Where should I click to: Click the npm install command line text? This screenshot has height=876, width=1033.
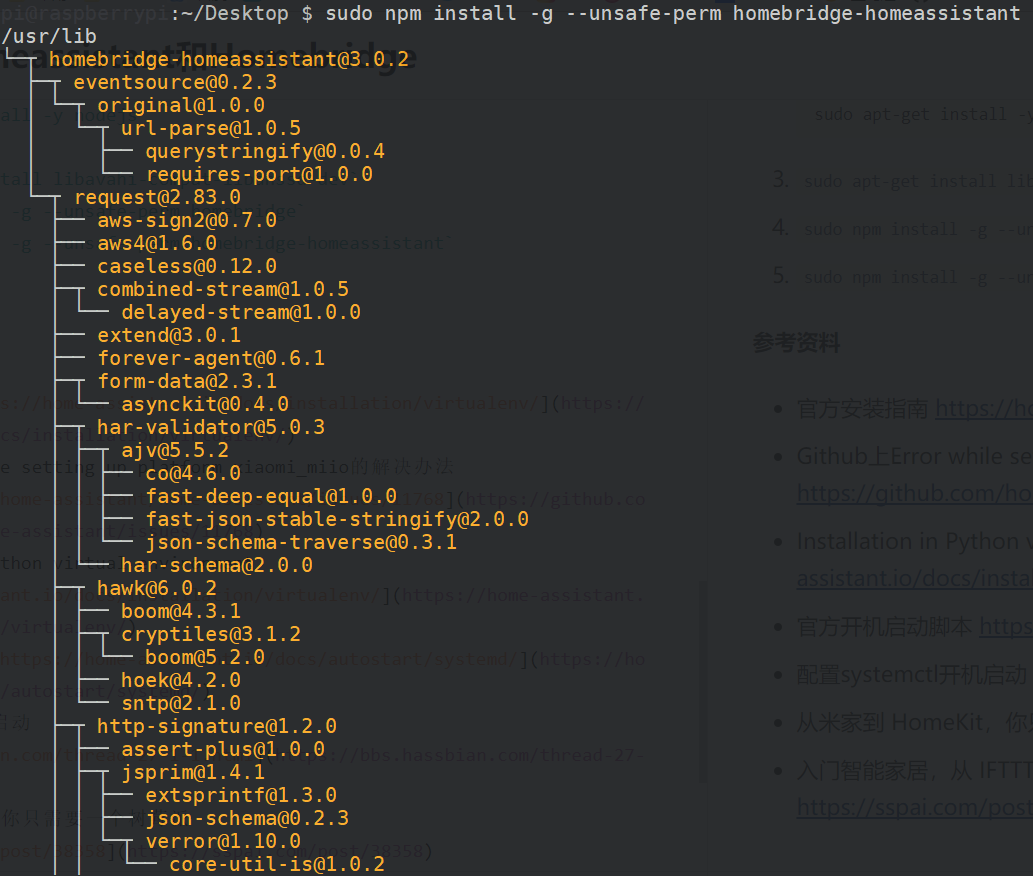673,13
